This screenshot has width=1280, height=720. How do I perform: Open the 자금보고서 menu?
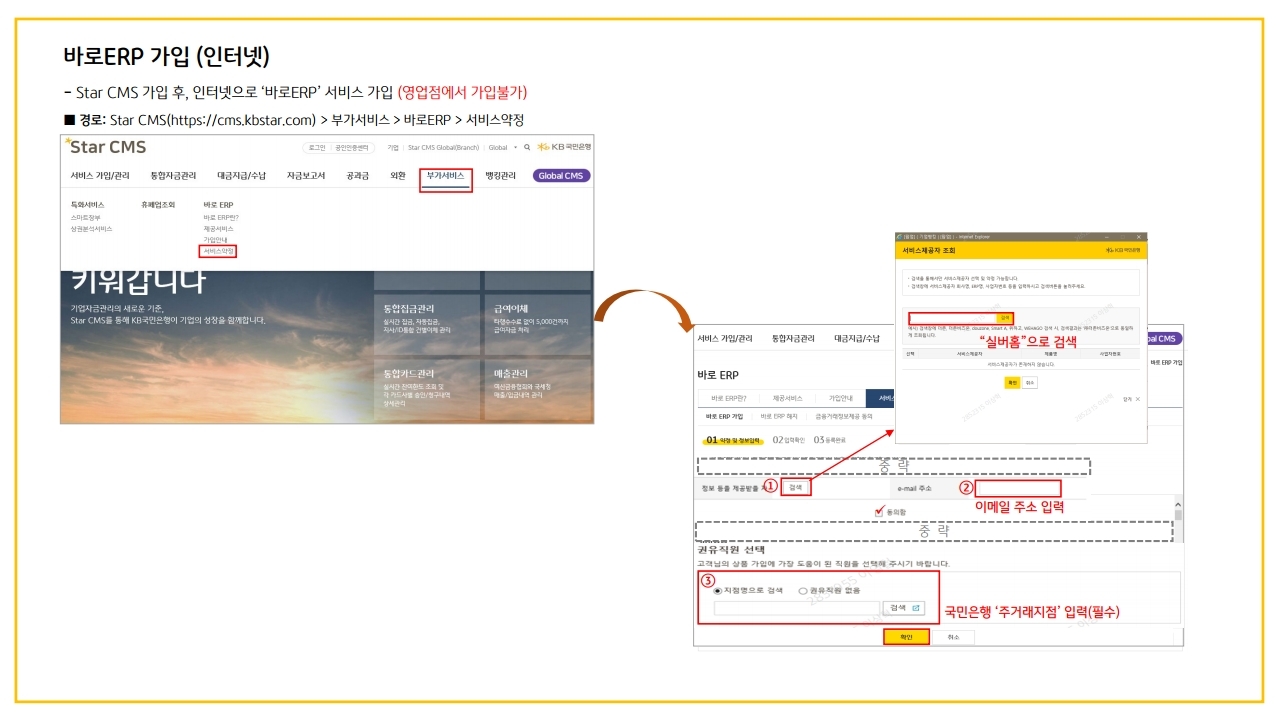306,176
